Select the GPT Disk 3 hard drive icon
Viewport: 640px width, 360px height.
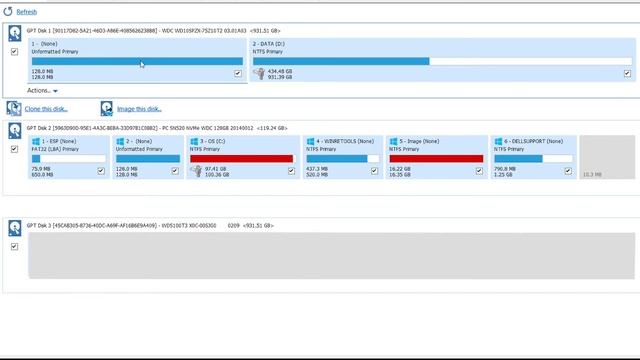15,228
